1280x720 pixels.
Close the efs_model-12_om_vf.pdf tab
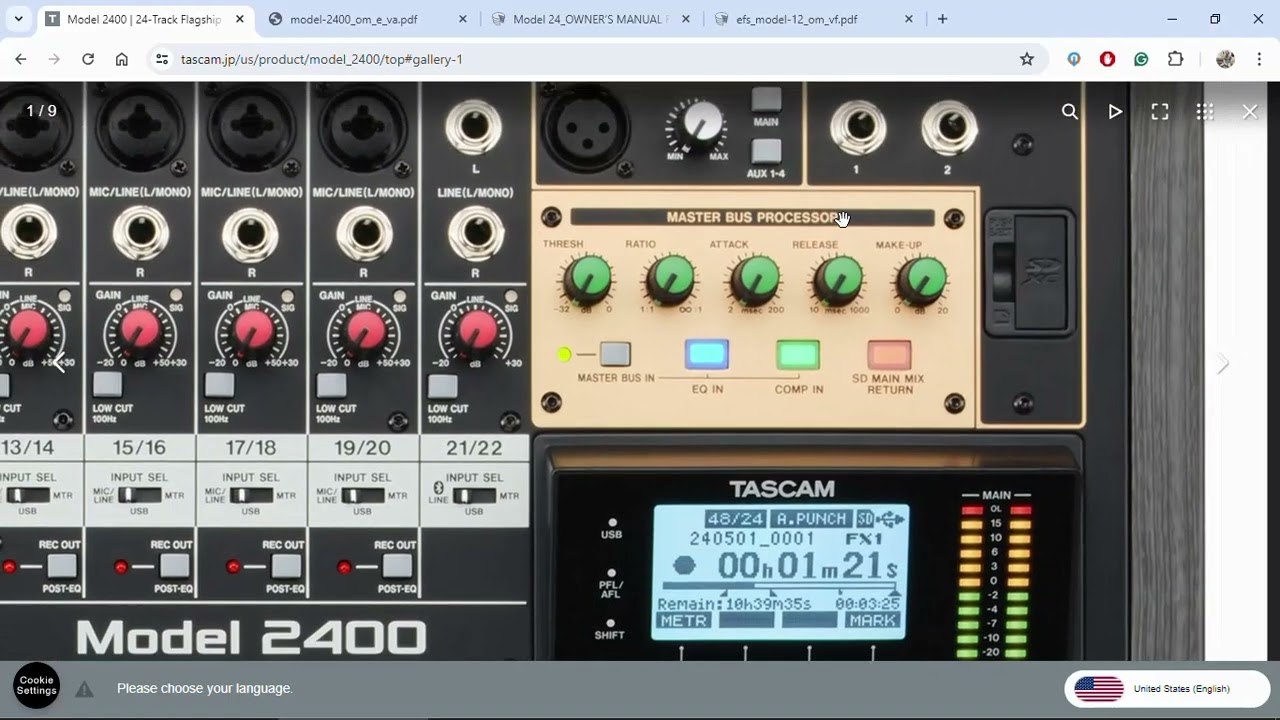(908, 19)
